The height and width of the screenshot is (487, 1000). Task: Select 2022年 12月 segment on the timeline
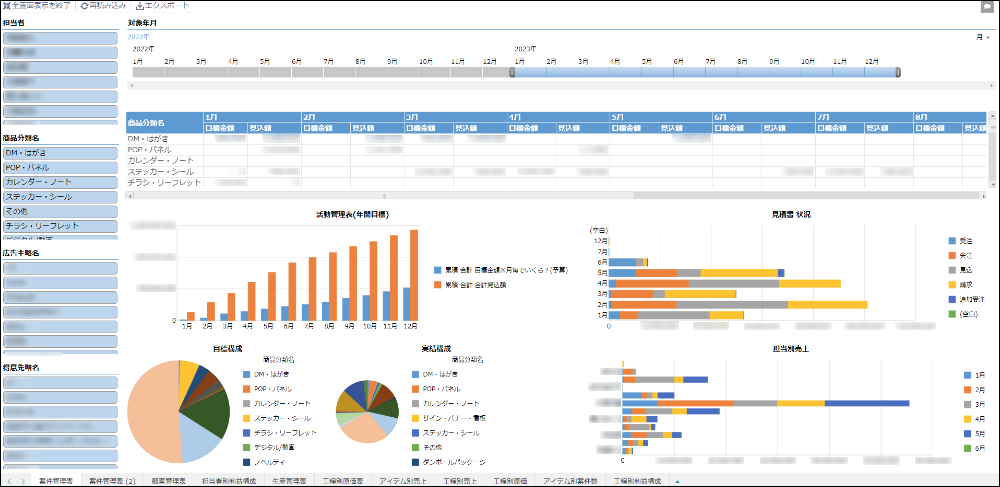click(497, 73)
